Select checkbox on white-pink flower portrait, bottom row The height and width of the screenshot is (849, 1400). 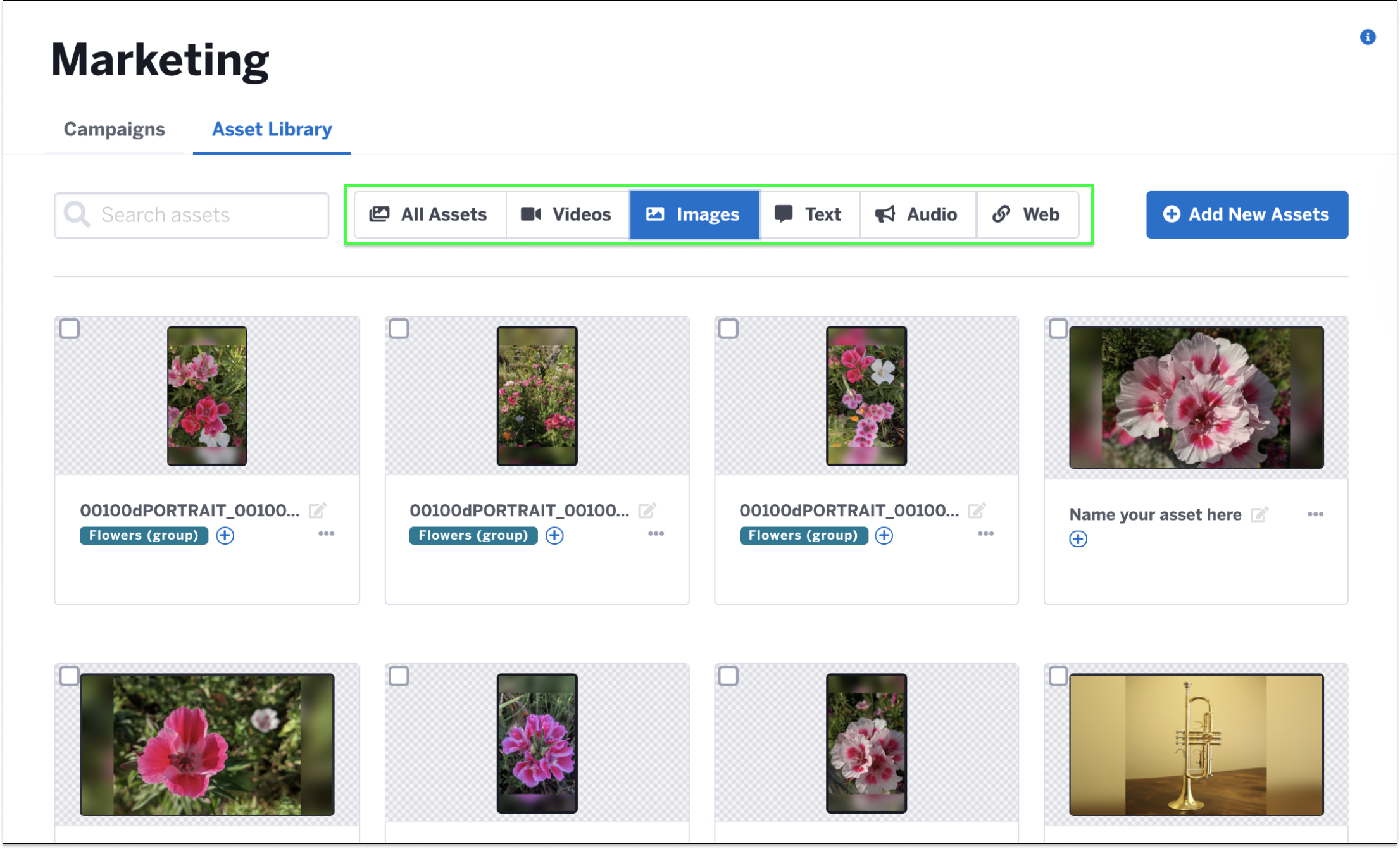click(728, 676)
